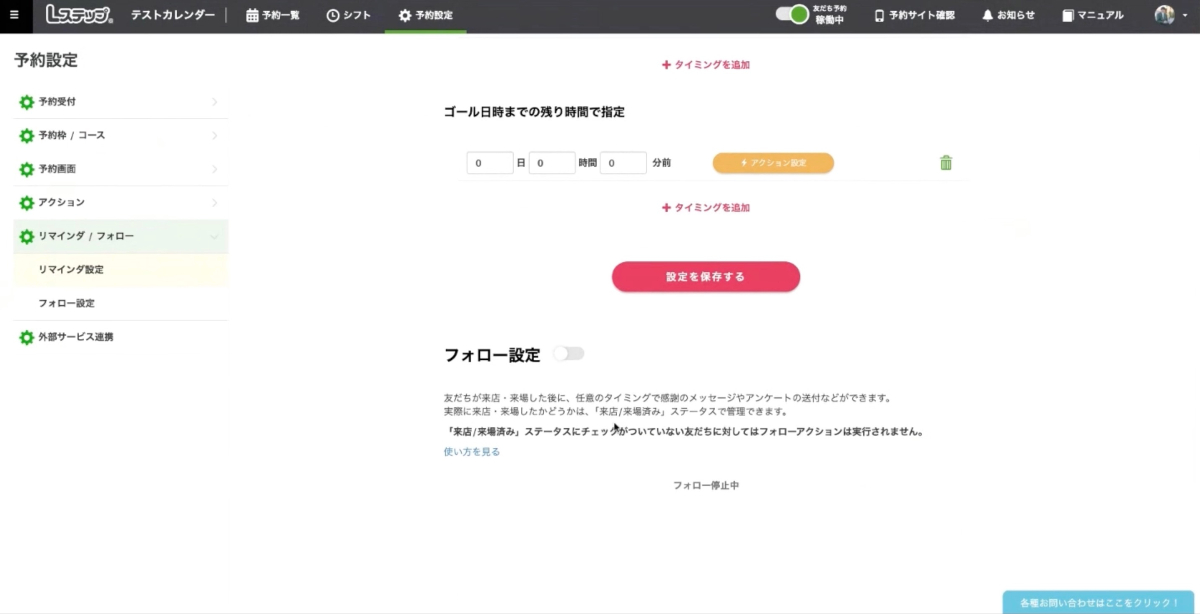Image resolution: width=1200 pixels, height=614 pixels.
Task: Click the 日 (days) input field
Action: [489, 163]
